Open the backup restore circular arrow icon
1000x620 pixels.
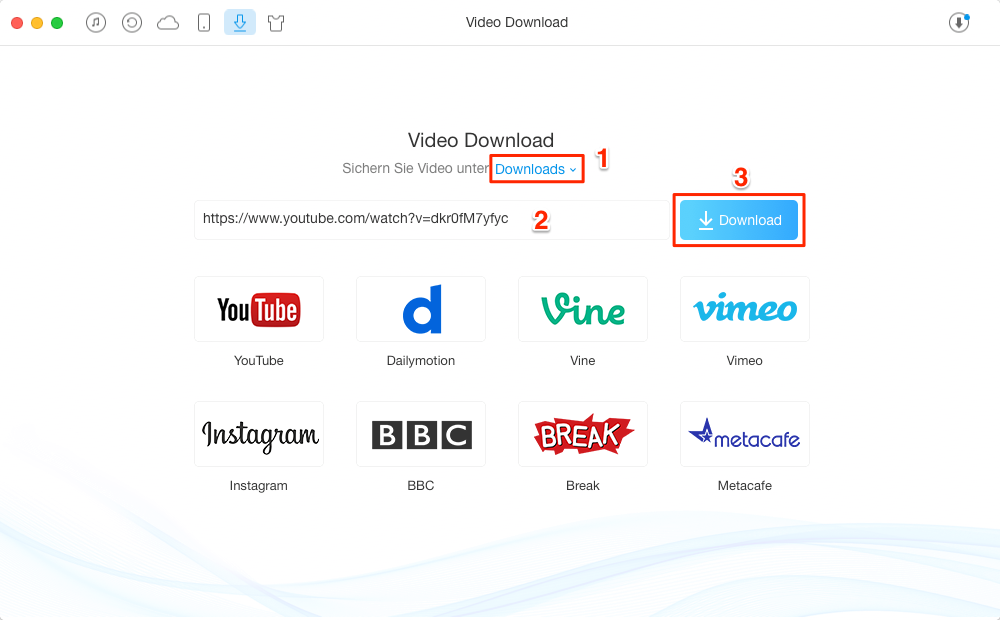pyautogui.click(x=132, y=23)
